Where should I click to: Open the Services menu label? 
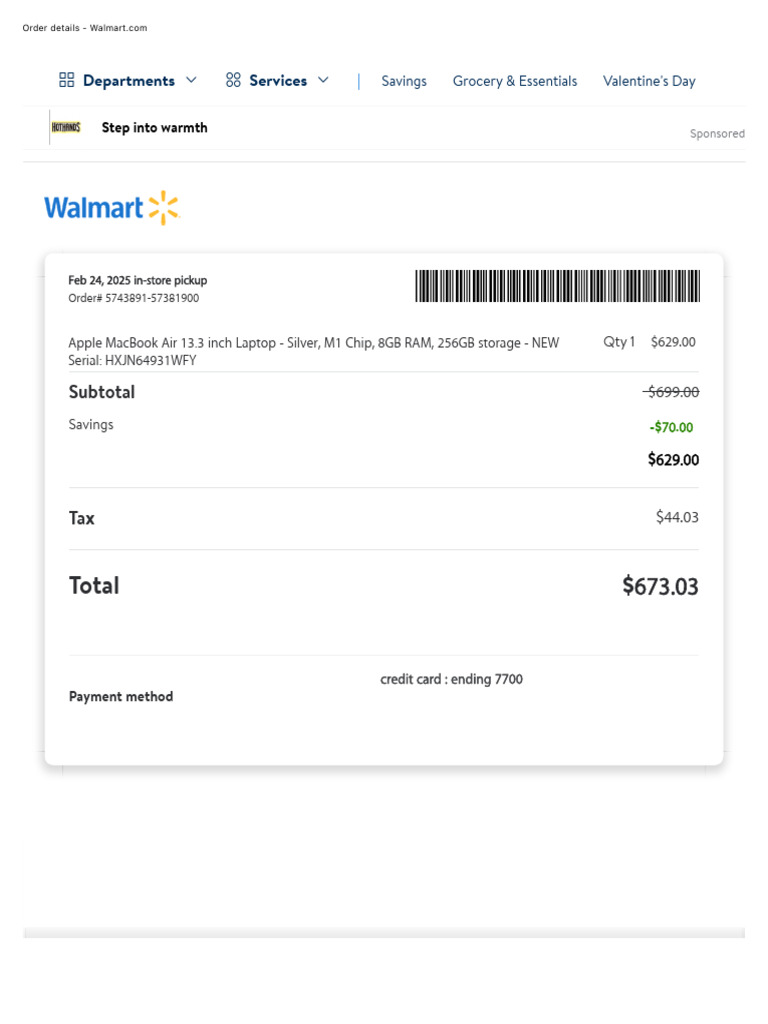coord(278,81)
